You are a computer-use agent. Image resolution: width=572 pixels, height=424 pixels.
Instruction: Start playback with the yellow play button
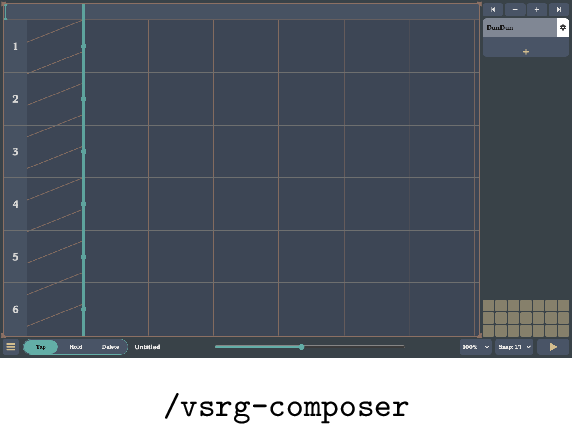coord(553,347)
